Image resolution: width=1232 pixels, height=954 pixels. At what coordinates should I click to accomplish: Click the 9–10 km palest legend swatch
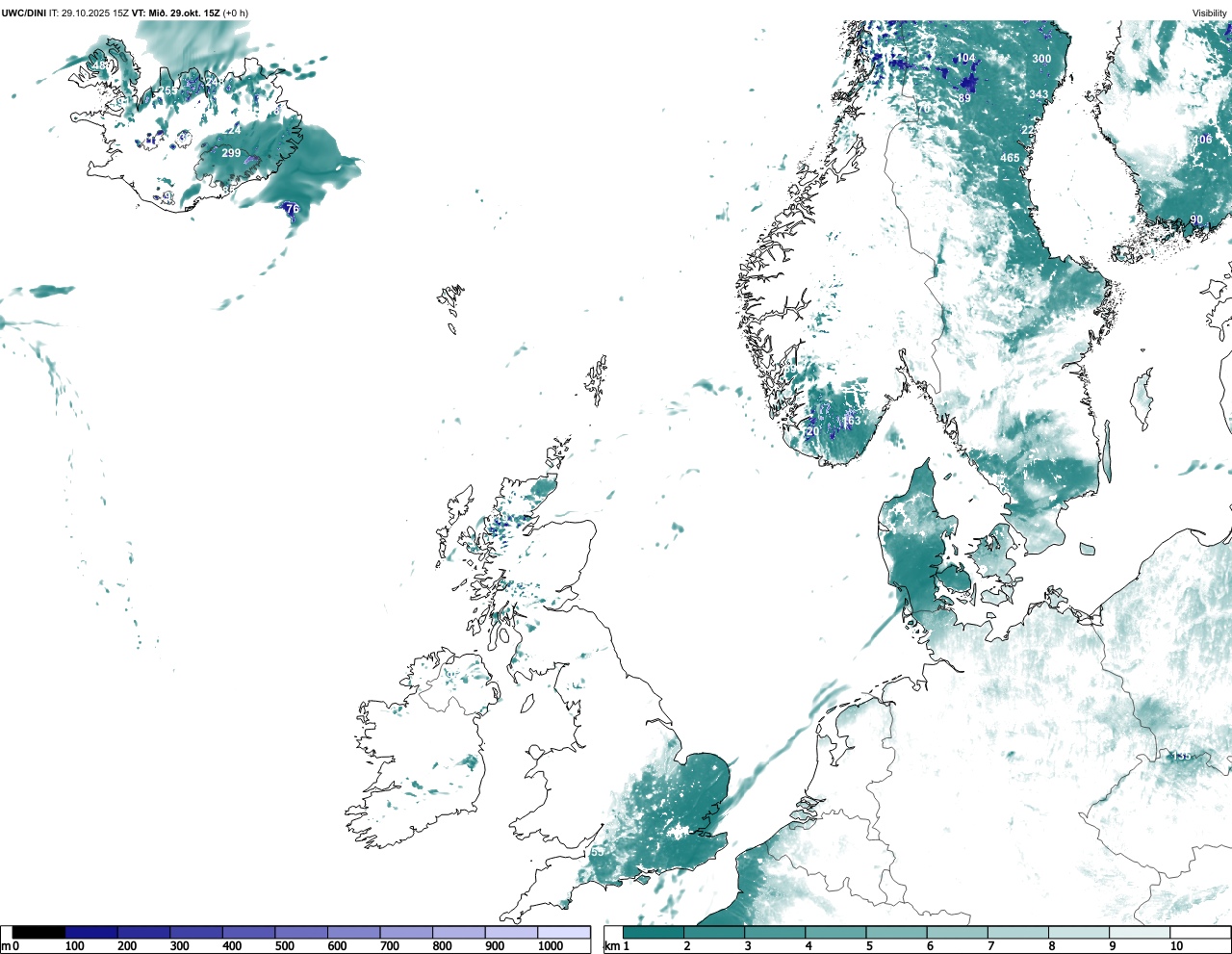pos(1139,932)
